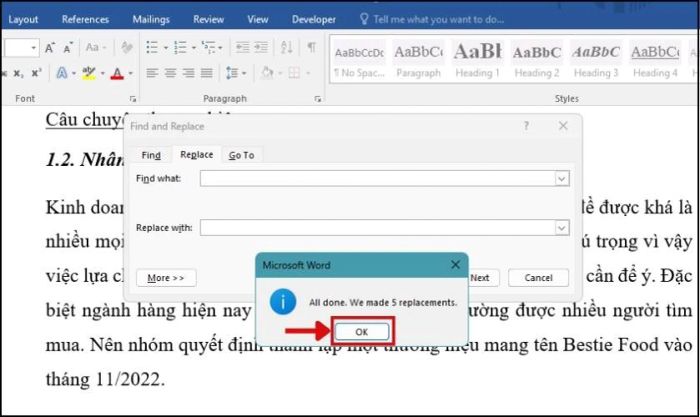Apply the Text Highlight Color
The width and height of the screenshot is (700, 417).
point(89,73)
